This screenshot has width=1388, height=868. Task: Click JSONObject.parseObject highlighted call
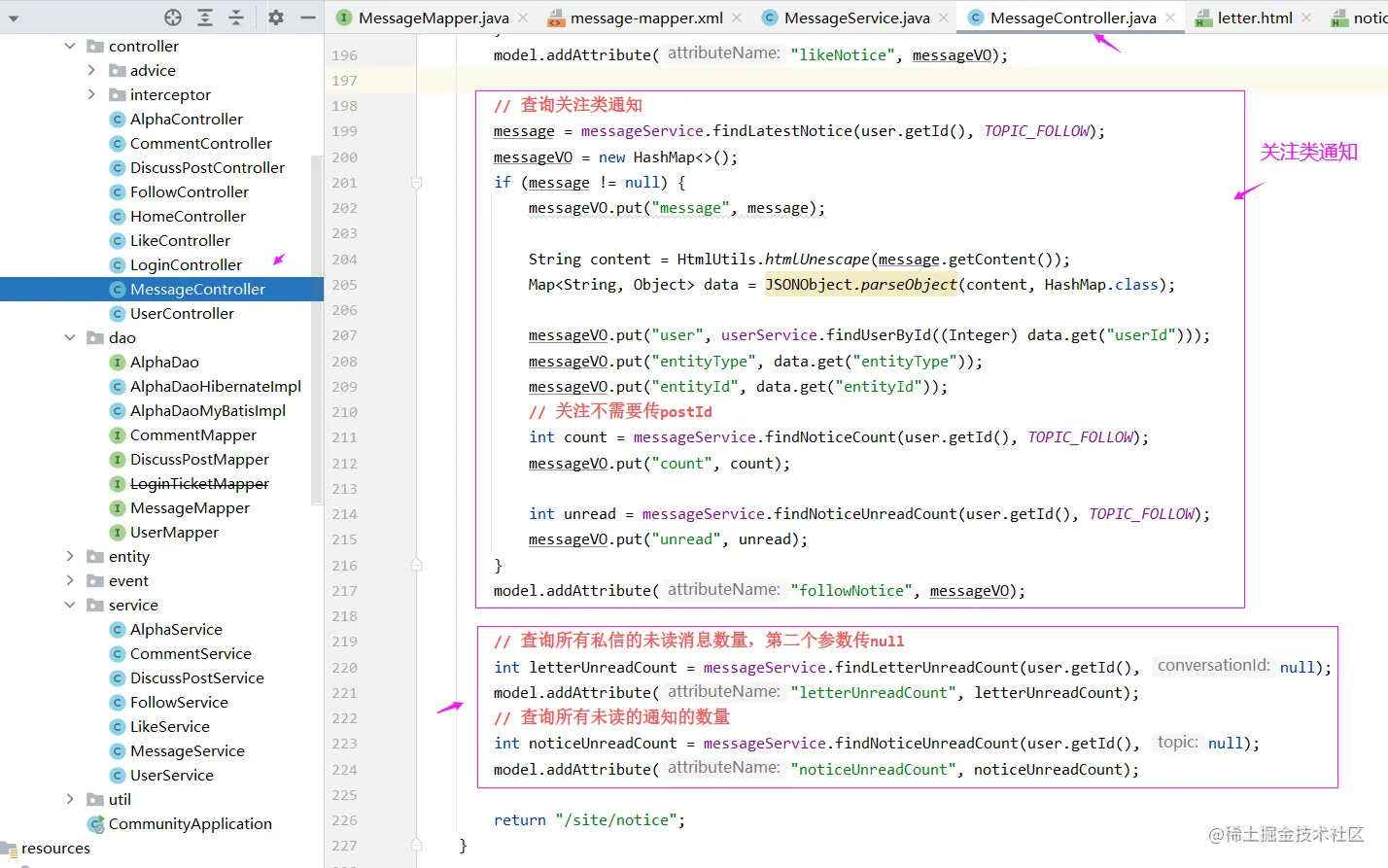(x=861, y=285)
